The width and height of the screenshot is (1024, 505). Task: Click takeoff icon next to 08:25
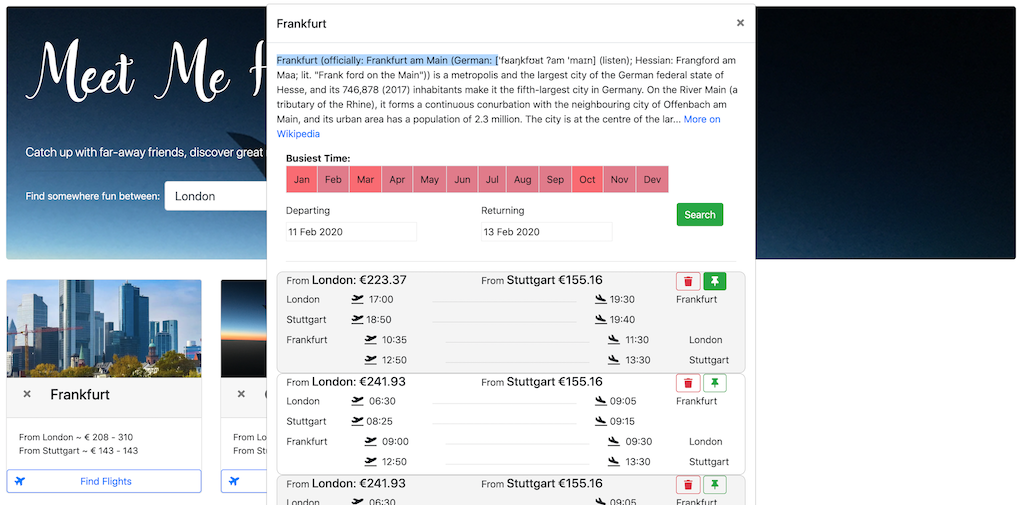click(357, 421)
